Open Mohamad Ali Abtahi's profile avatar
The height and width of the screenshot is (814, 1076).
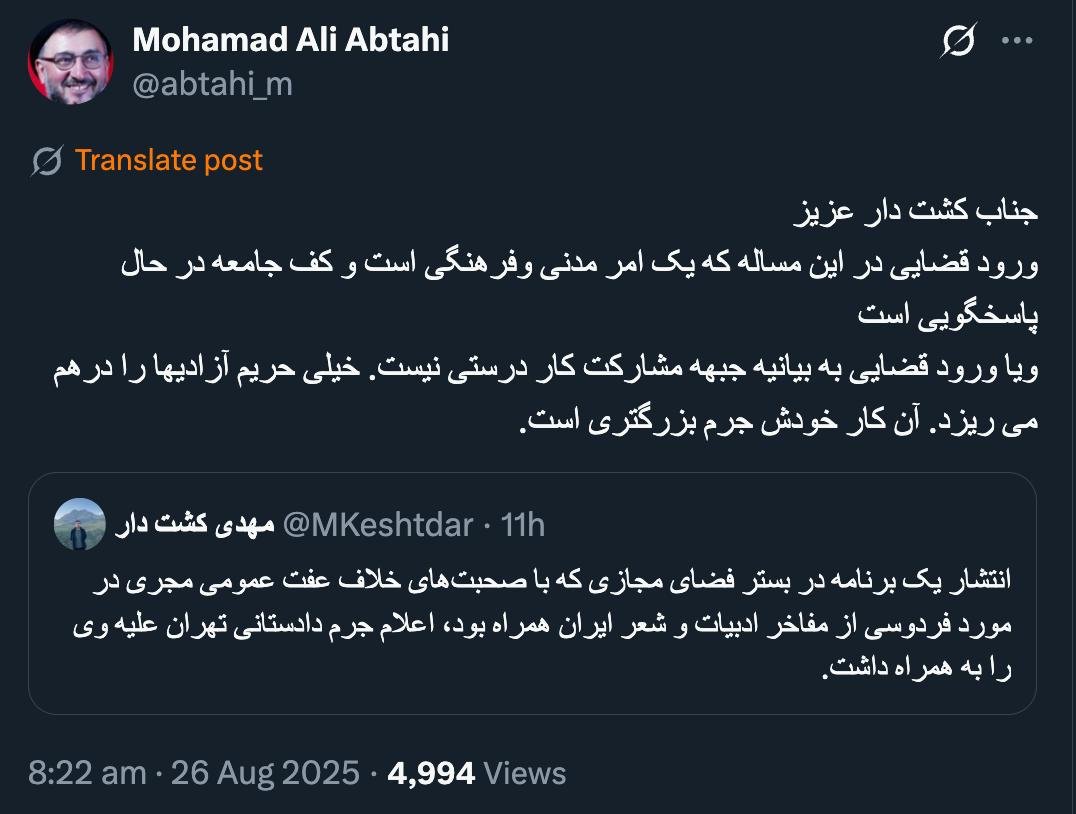[x=72, y=62]
